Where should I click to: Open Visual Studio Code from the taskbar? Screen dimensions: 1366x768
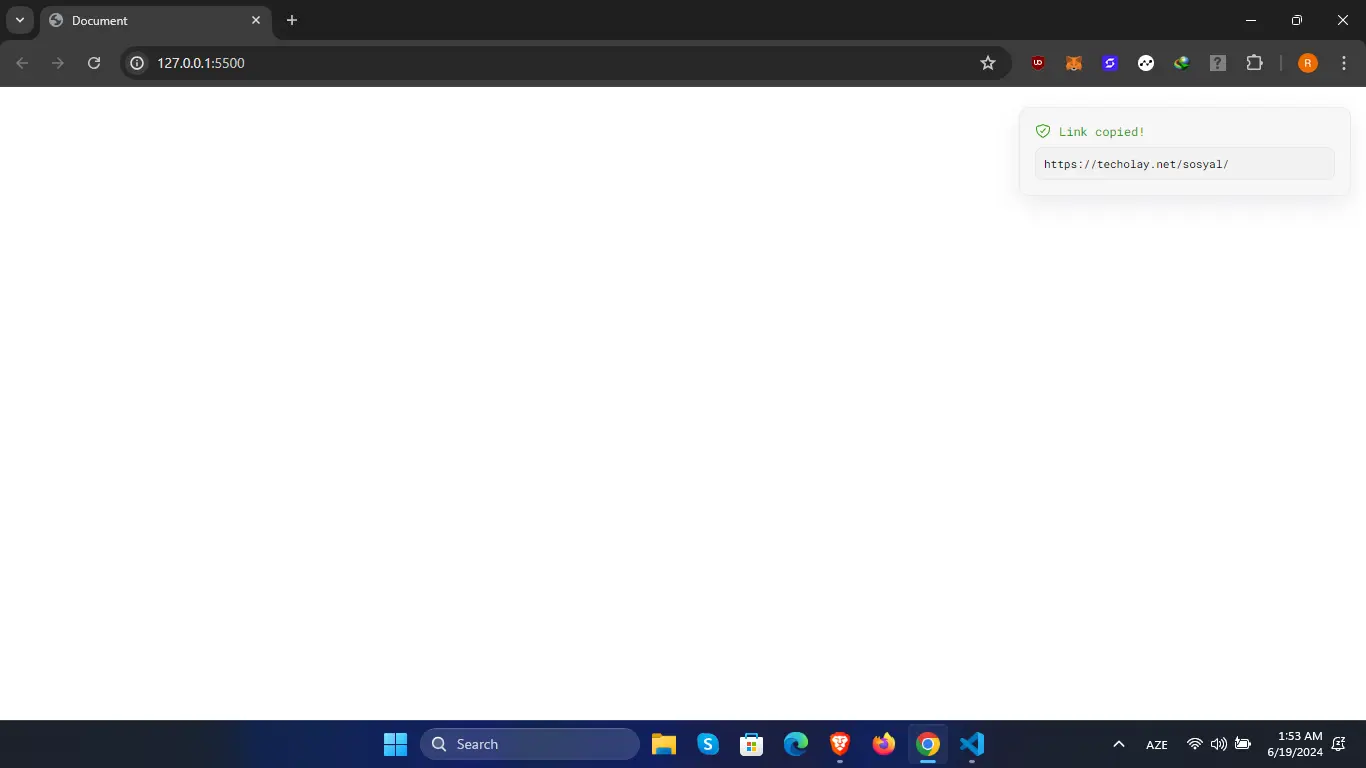[972, 744]
